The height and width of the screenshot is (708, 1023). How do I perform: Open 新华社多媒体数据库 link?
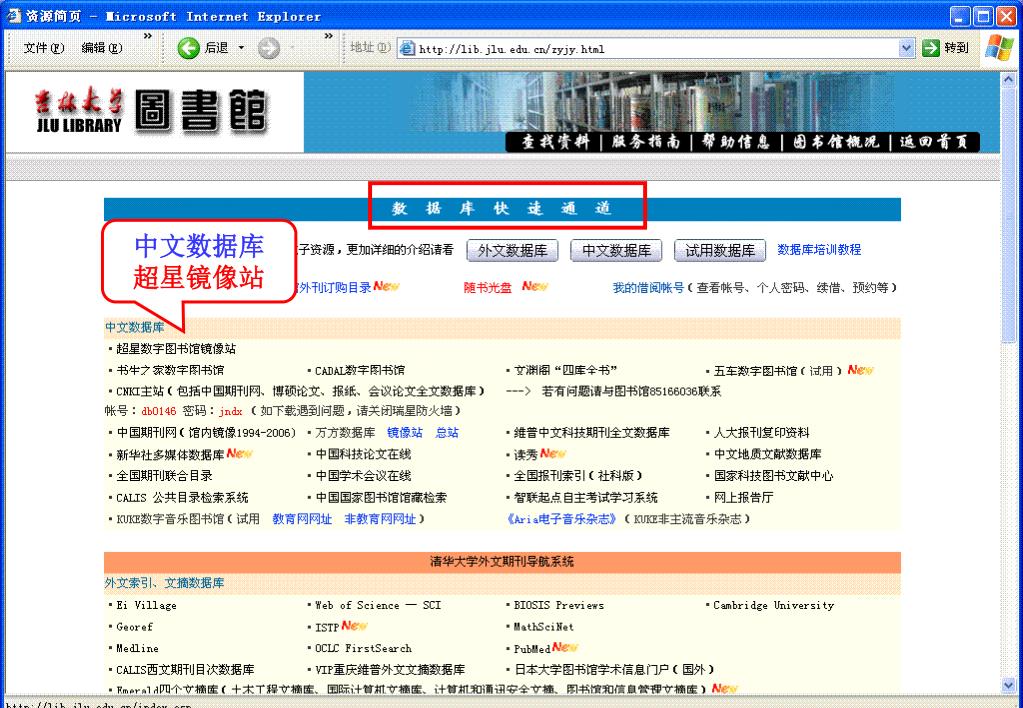point(170,454)
